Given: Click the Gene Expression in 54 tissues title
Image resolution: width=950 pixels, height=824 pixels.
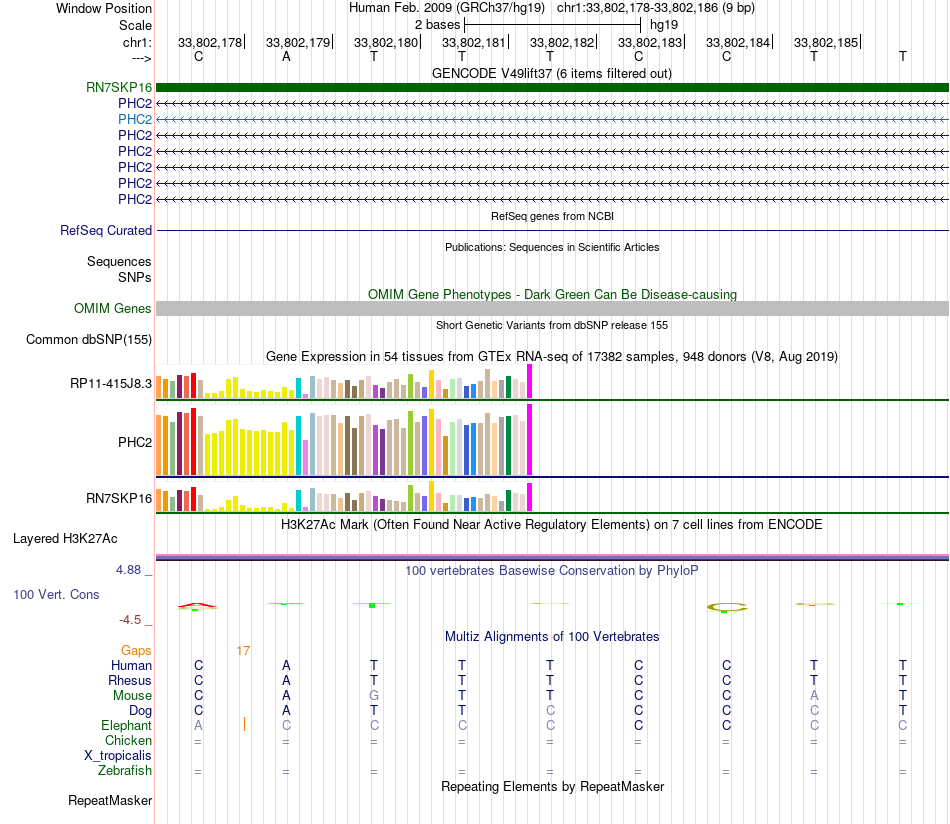Looking at the screenshot, I should point(552,356).
